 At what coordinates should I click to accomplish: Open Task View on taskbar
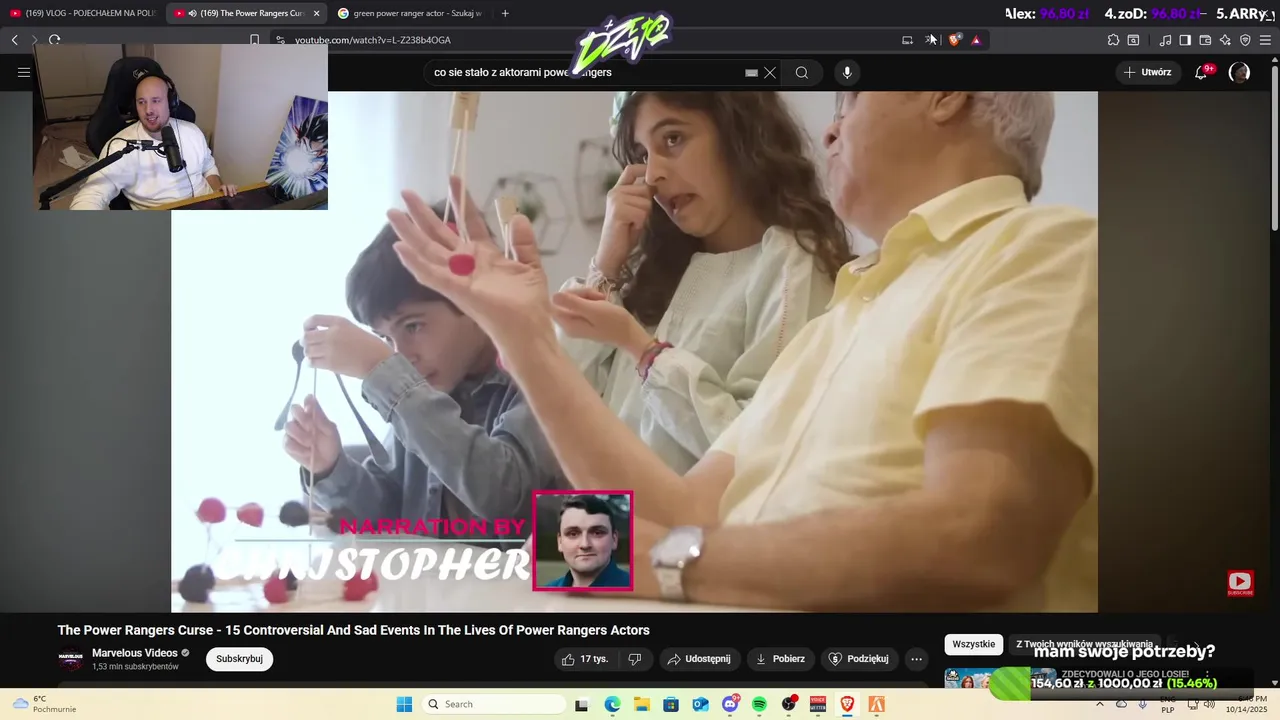point(581,704)
